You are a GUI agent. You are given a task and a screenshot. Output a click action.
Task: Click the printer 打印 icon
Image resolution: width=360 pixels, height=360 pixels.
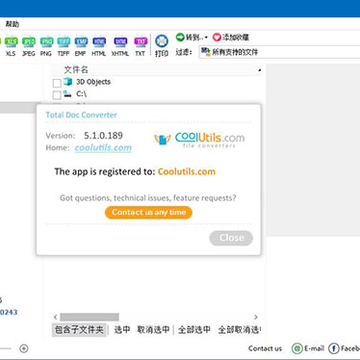[162, 45]
